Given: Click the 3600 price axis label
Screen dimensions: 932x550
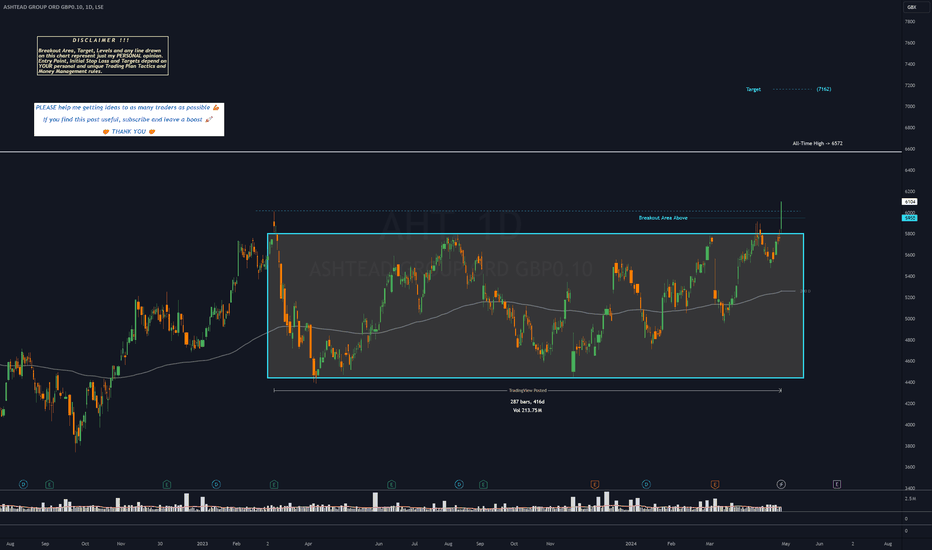Looking at the screenshot, I should (x=910, y=467).
